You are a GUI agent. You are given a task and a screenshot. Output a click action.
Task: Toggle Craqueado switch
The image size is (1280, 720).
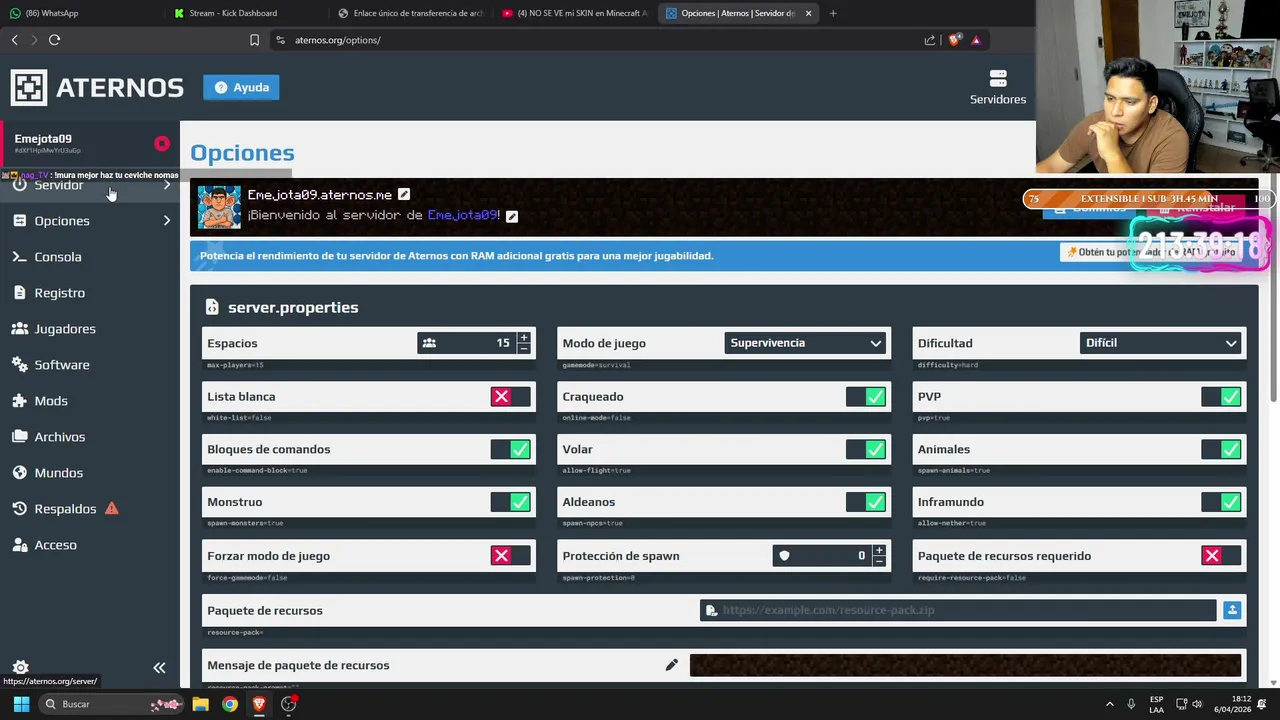pos(866,397)
